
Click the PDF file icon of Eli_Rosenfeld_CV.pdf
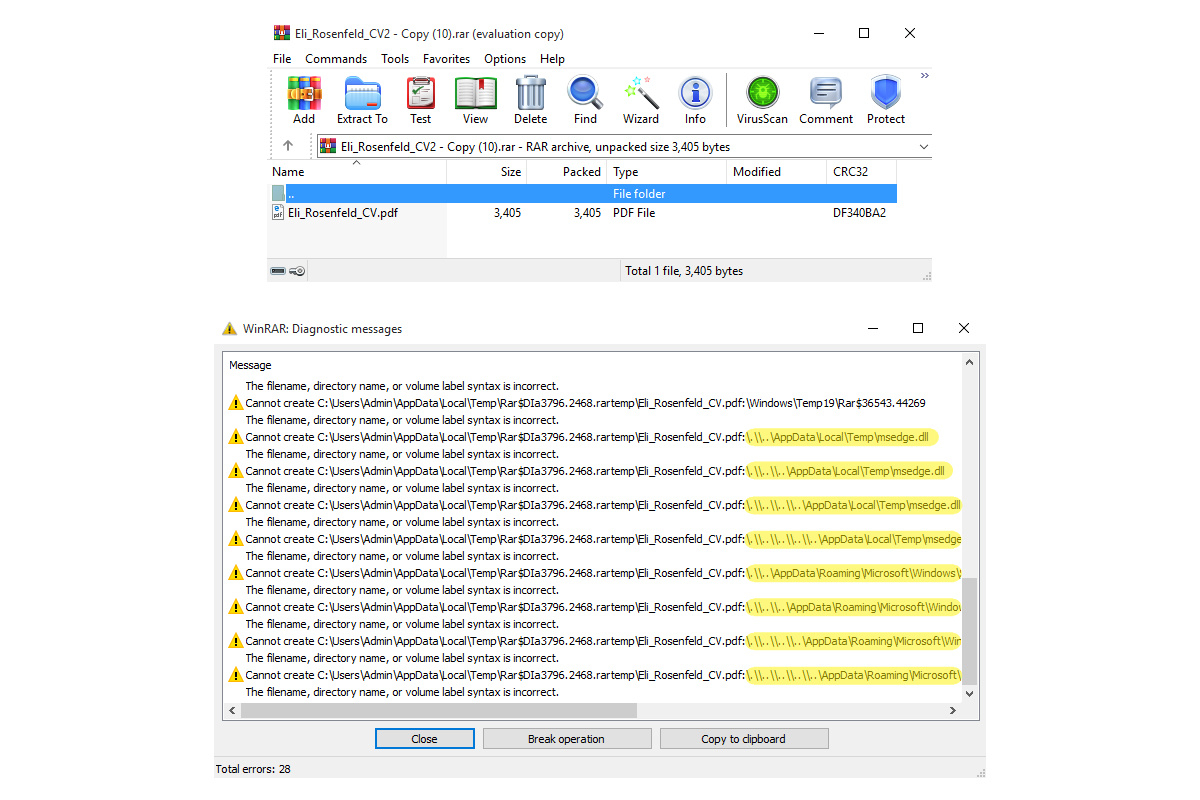click(278, 212)
